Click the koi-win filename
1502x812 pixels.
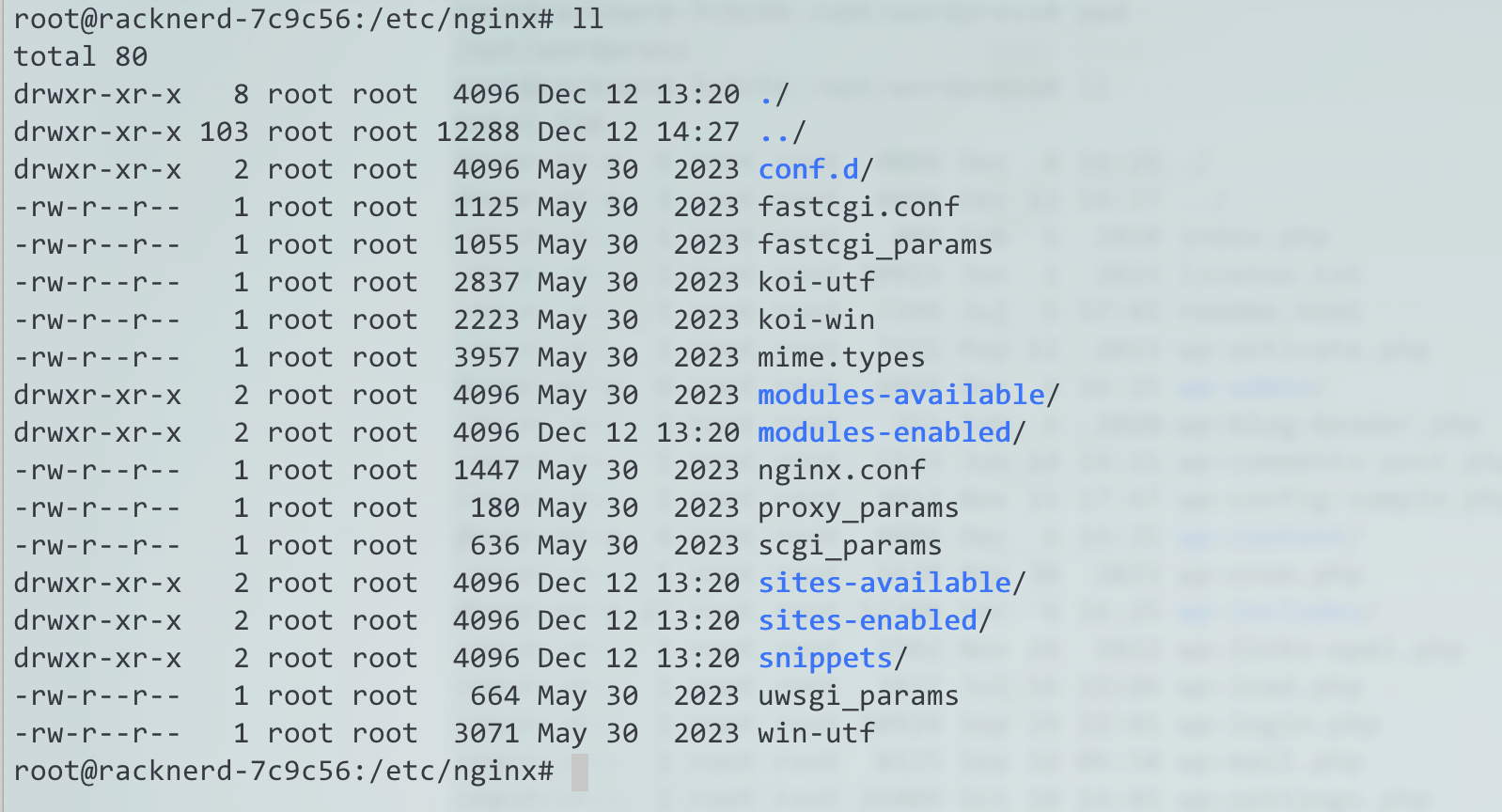tap(817, 320)
